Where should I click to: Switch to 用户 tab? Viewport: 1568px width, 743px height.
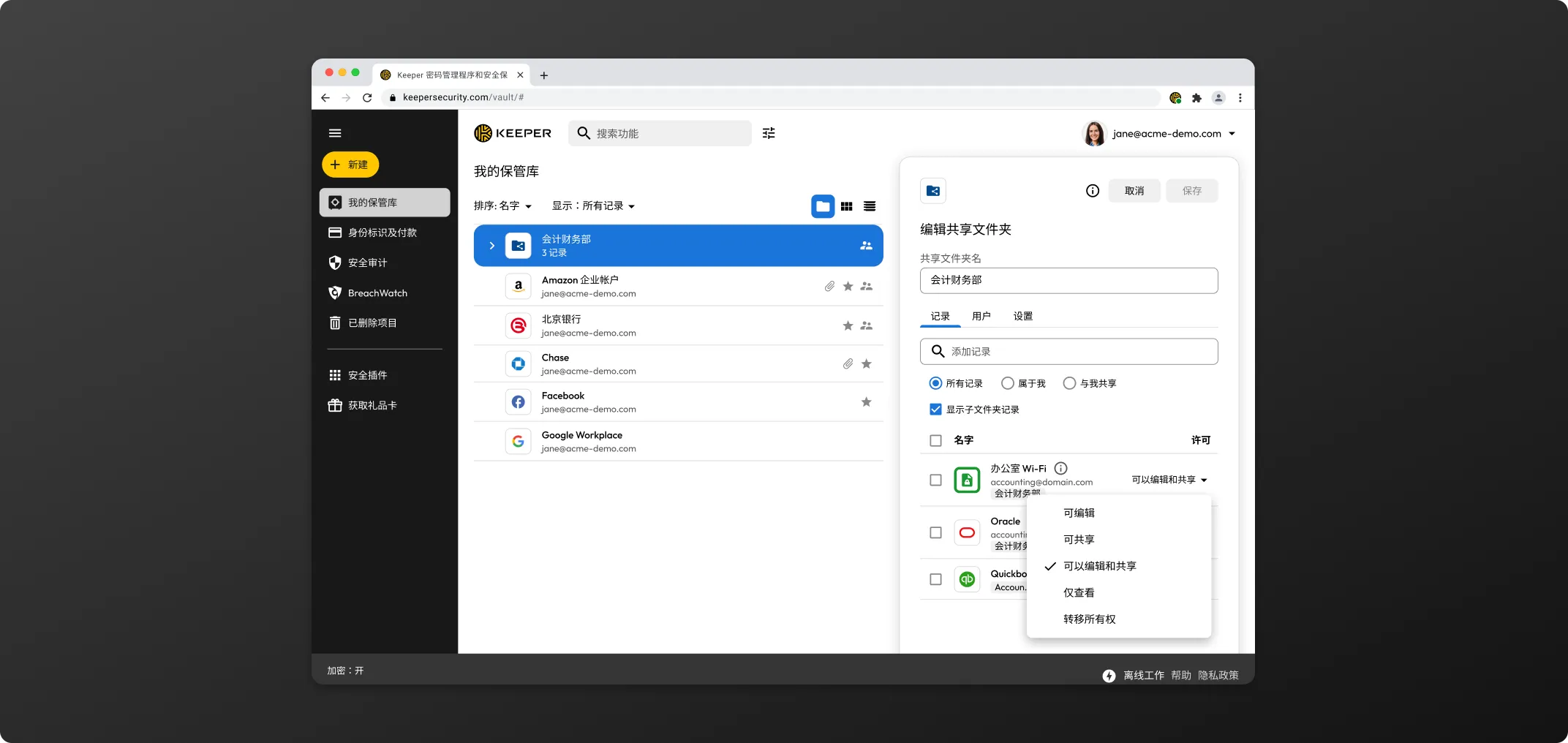coord(981,317)
